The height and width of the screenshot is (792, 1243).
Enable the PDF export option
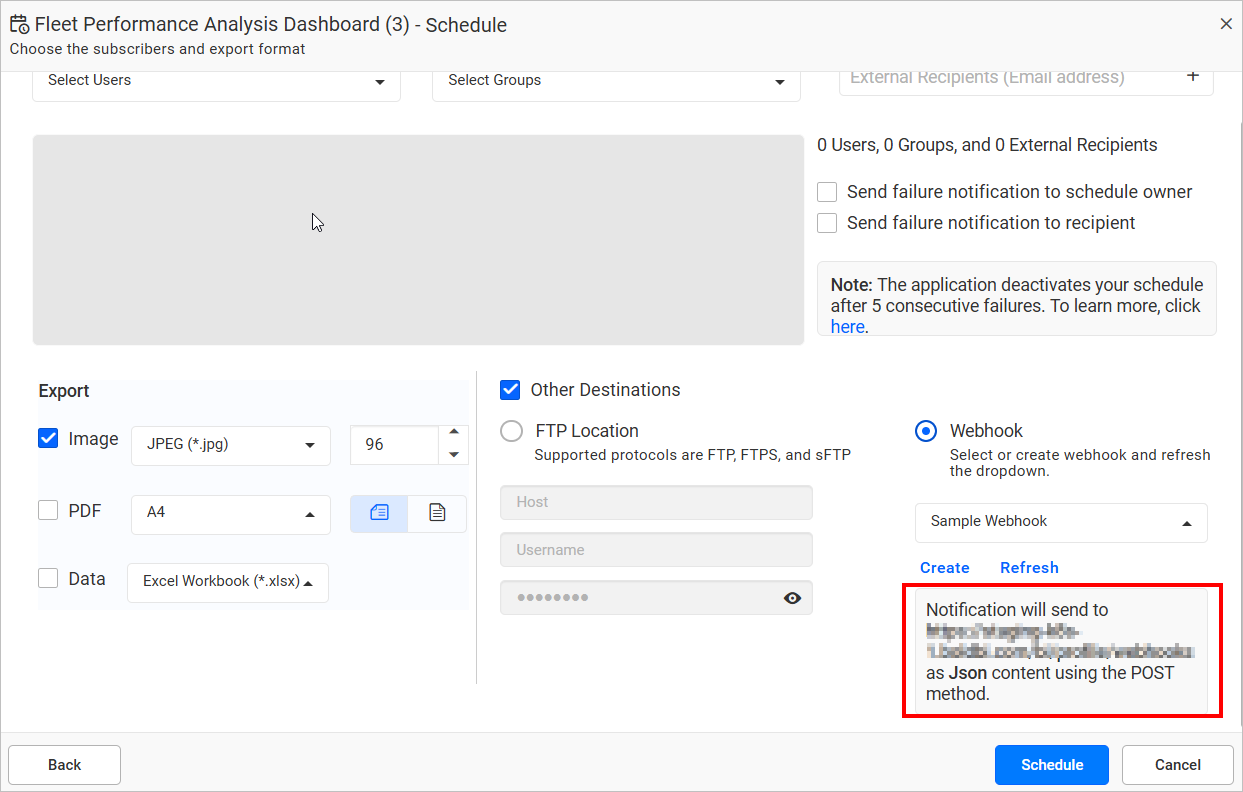(47, 510)
